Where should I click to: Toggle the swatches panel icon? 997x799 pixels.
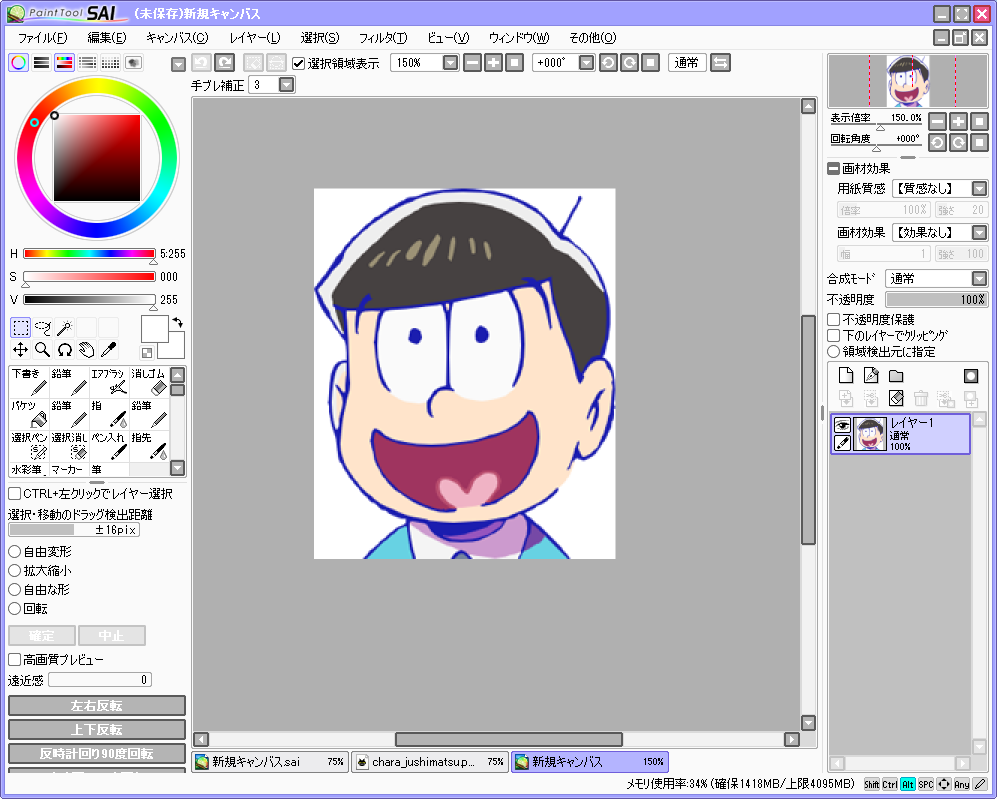coord(110,62)
